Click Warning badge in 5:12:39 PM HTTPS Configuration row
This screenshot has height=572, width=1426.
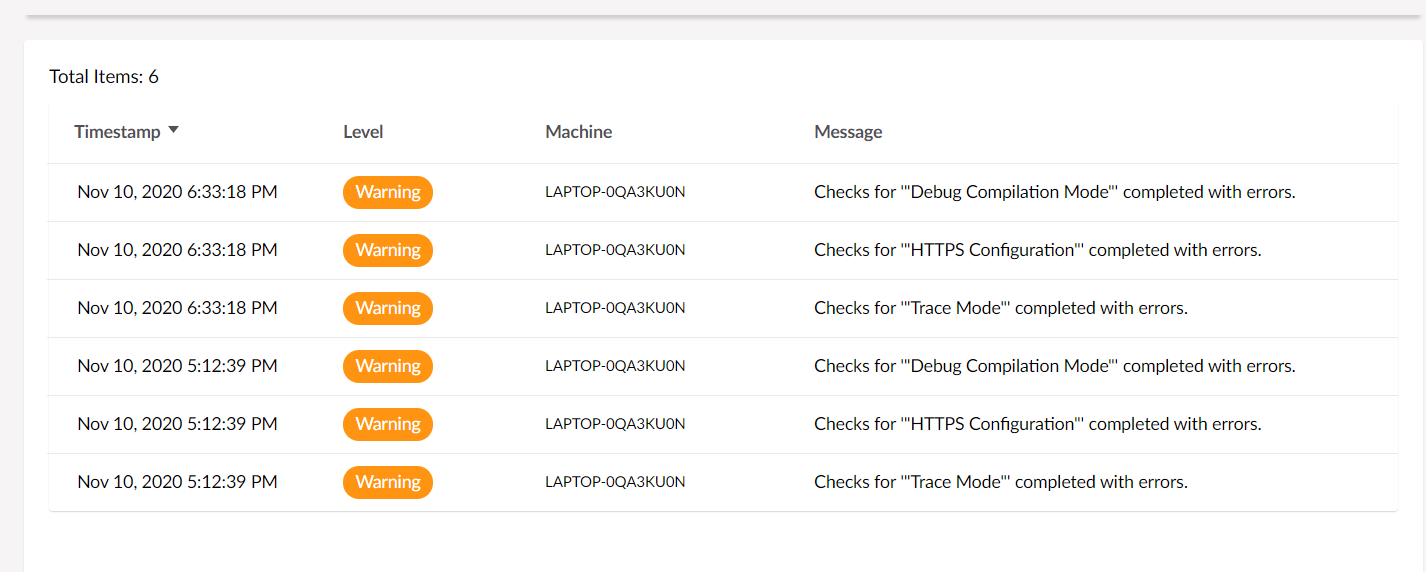coord(388,424)
